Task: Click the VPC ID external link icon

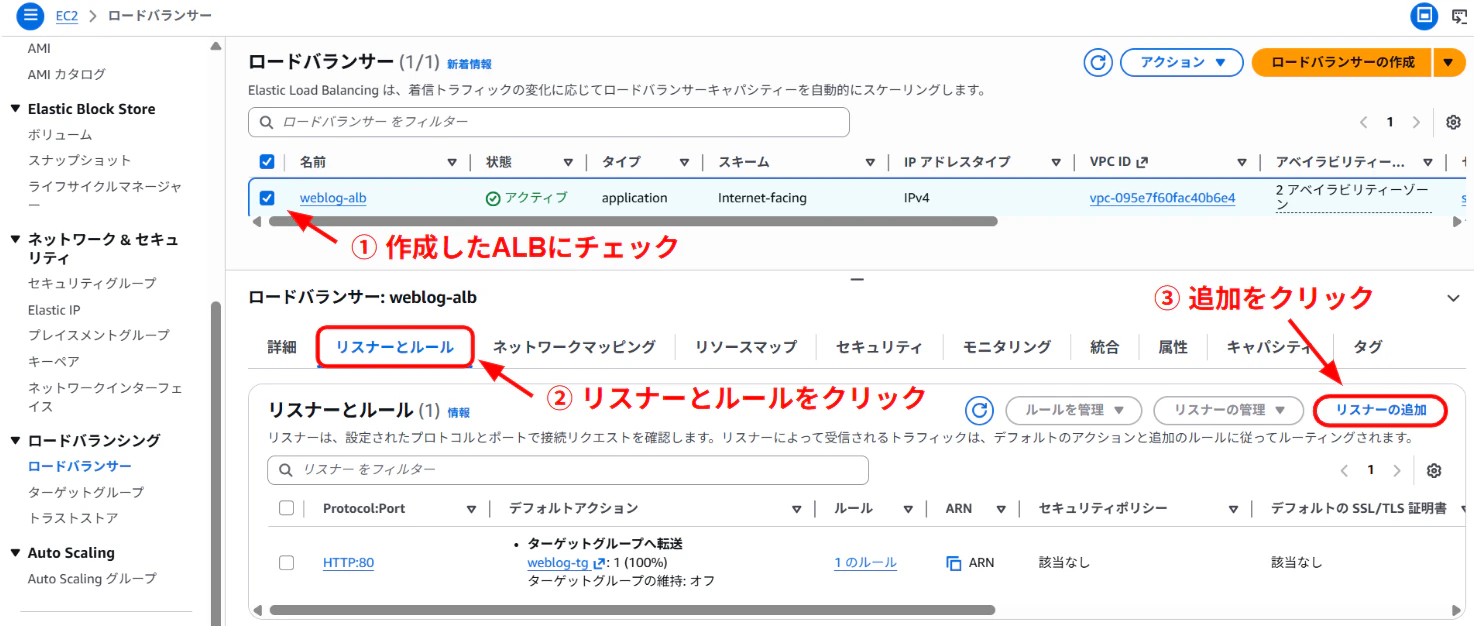Action: tap(1142, 162)
